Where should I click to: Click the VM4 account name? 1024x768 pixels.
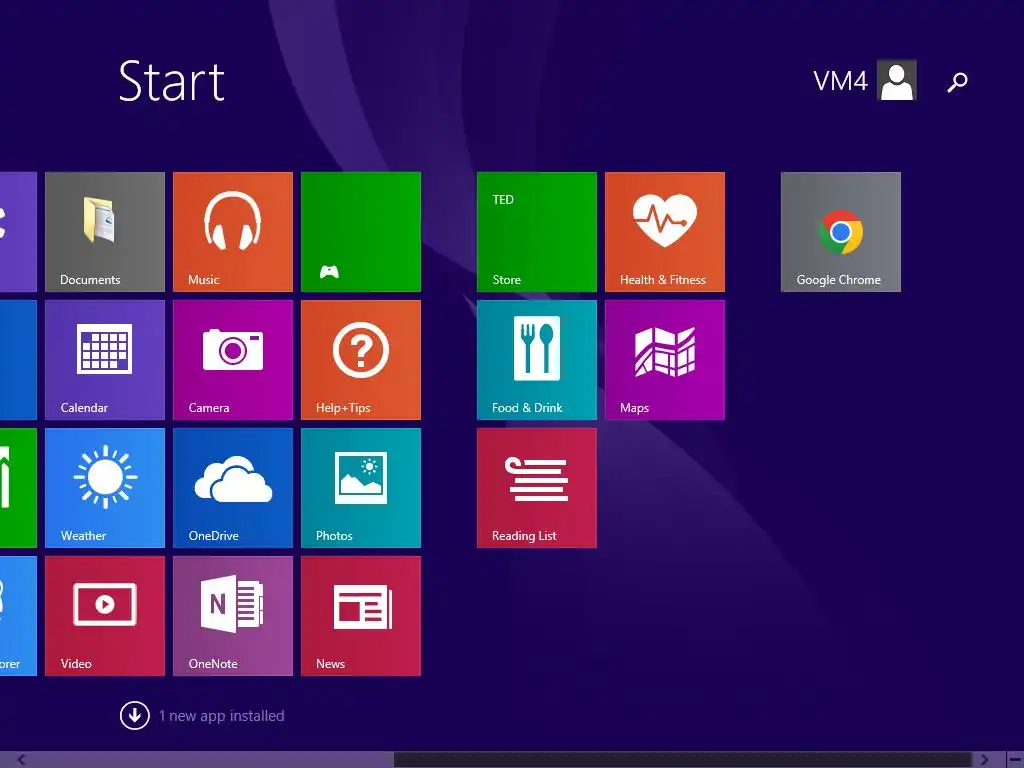coord(840,81)
